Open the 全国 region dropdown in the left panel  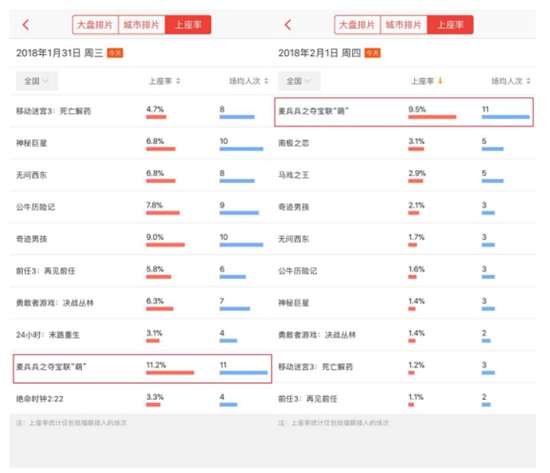(x=36, y=81)
